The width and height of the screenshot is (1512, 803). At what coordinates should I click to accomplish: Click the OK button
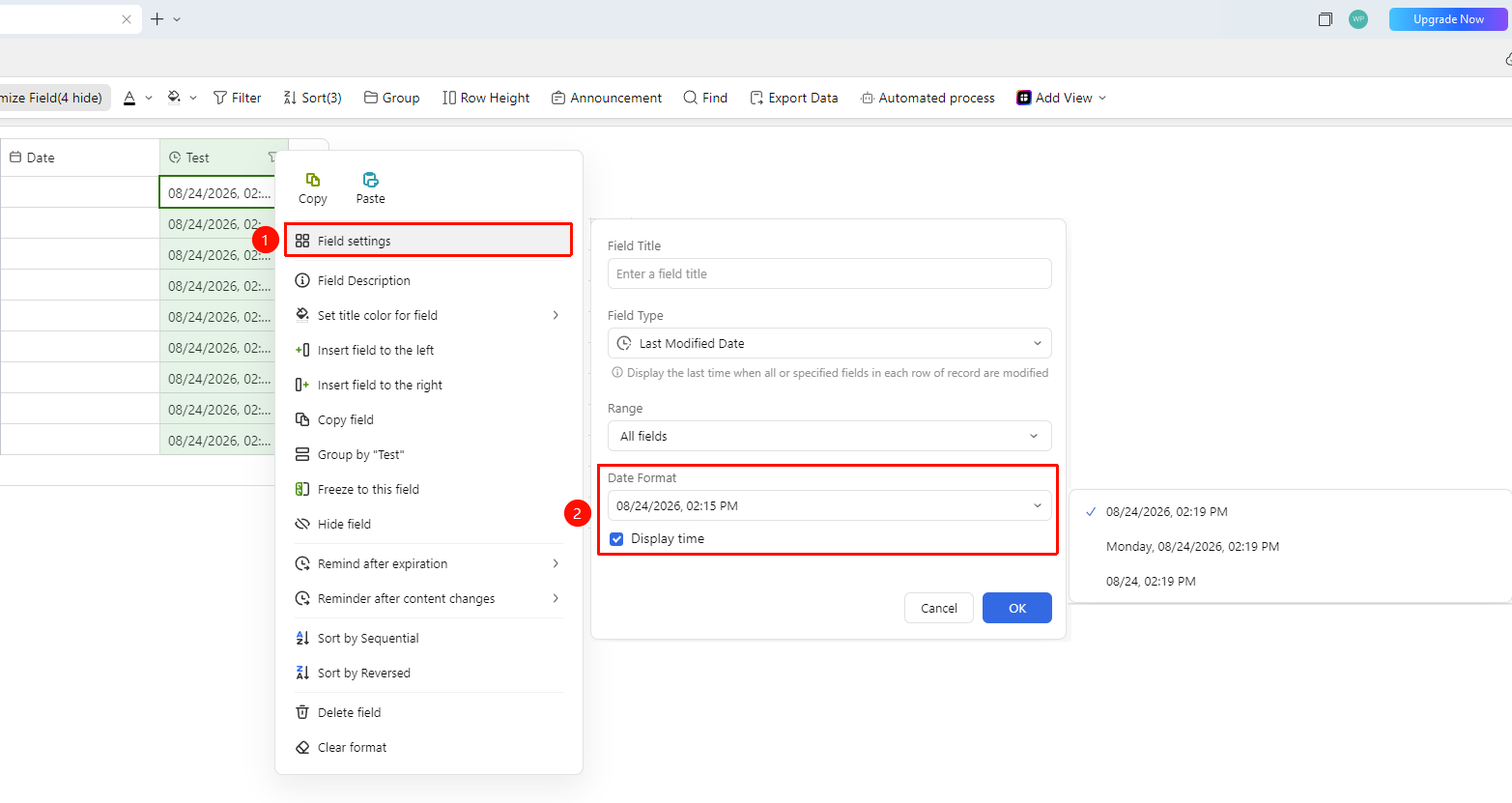pyautogui.click(x=1017, y=608)
